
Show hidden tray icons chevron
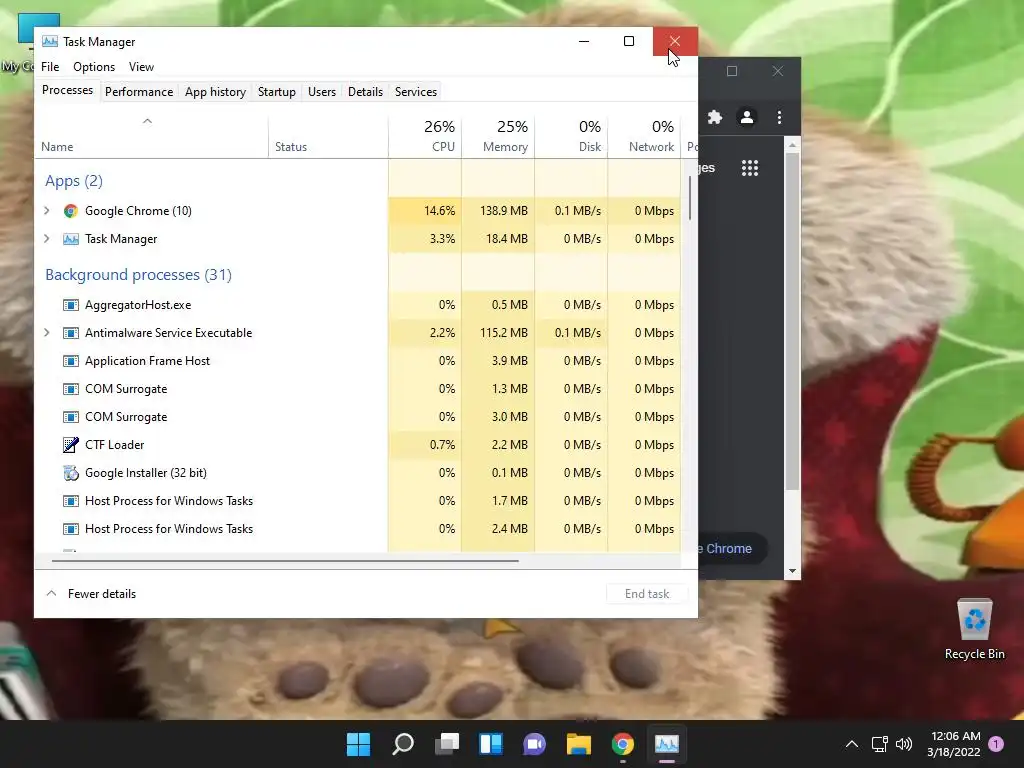coord(852,744)
